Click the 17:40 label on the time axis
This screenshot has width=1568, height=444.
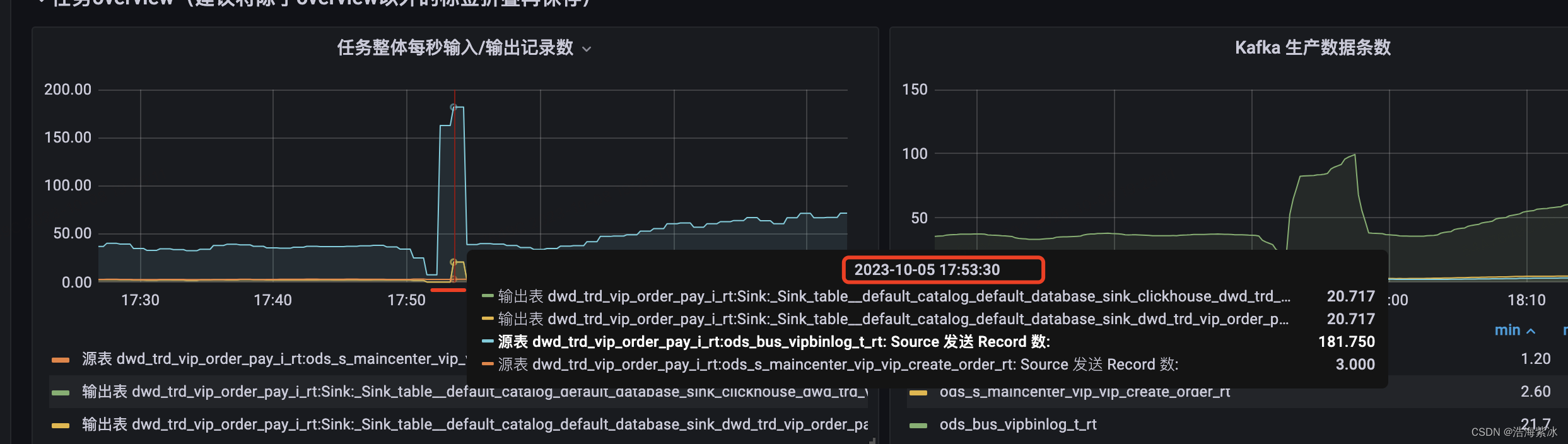[272, 300]
